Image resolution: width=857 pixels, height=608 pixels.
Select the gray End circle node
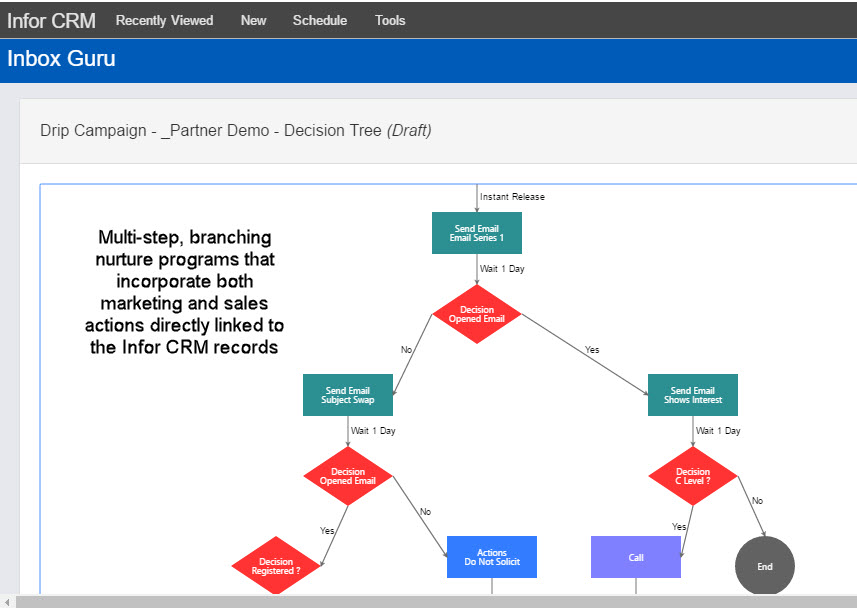coord(765,566)
